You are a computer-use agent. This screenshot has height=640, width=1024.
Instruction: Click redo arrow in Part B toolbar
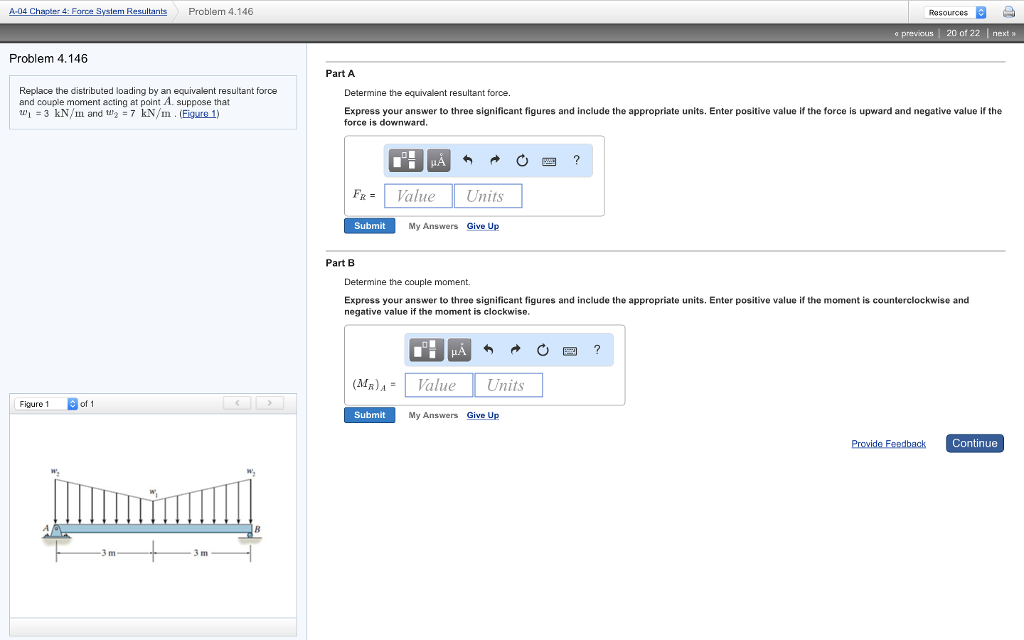tap(516, 349)
